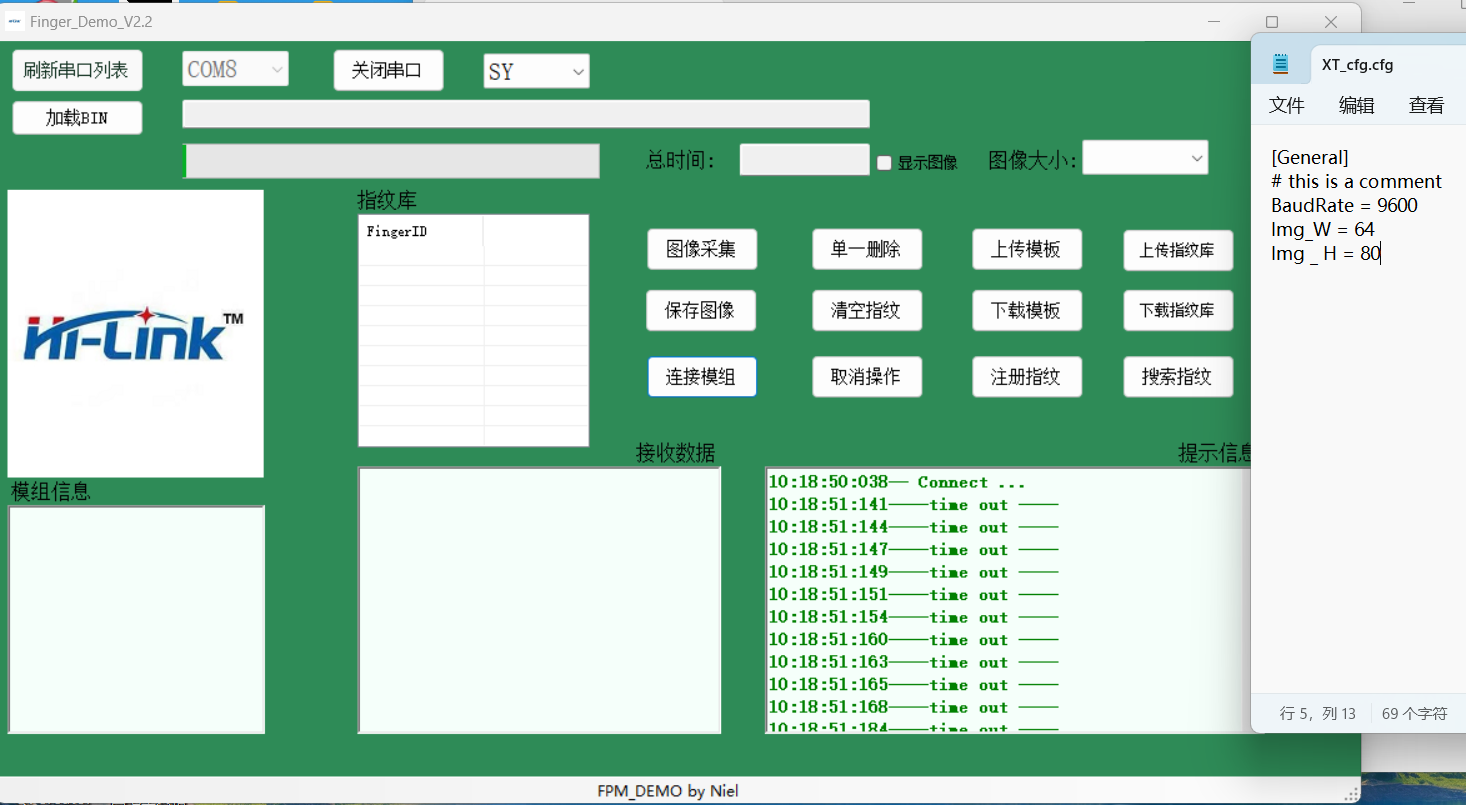Open the COM8 serial port dropdown
Image resolution: width=1466 pixels, height=805 pixels.
coord(236,70)
